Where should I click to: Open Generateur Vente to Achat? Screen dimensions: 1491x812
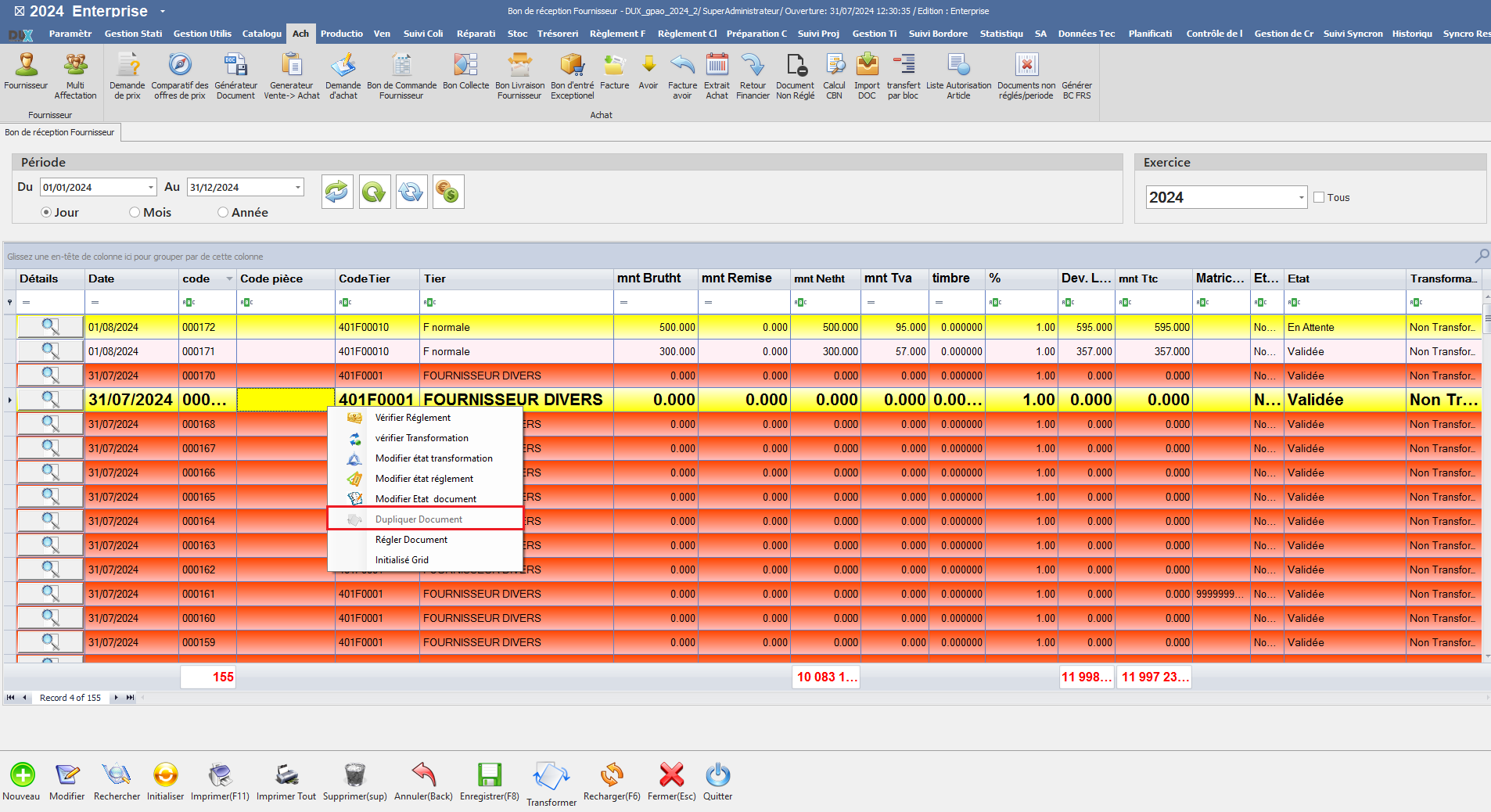(x=292, y=75)
